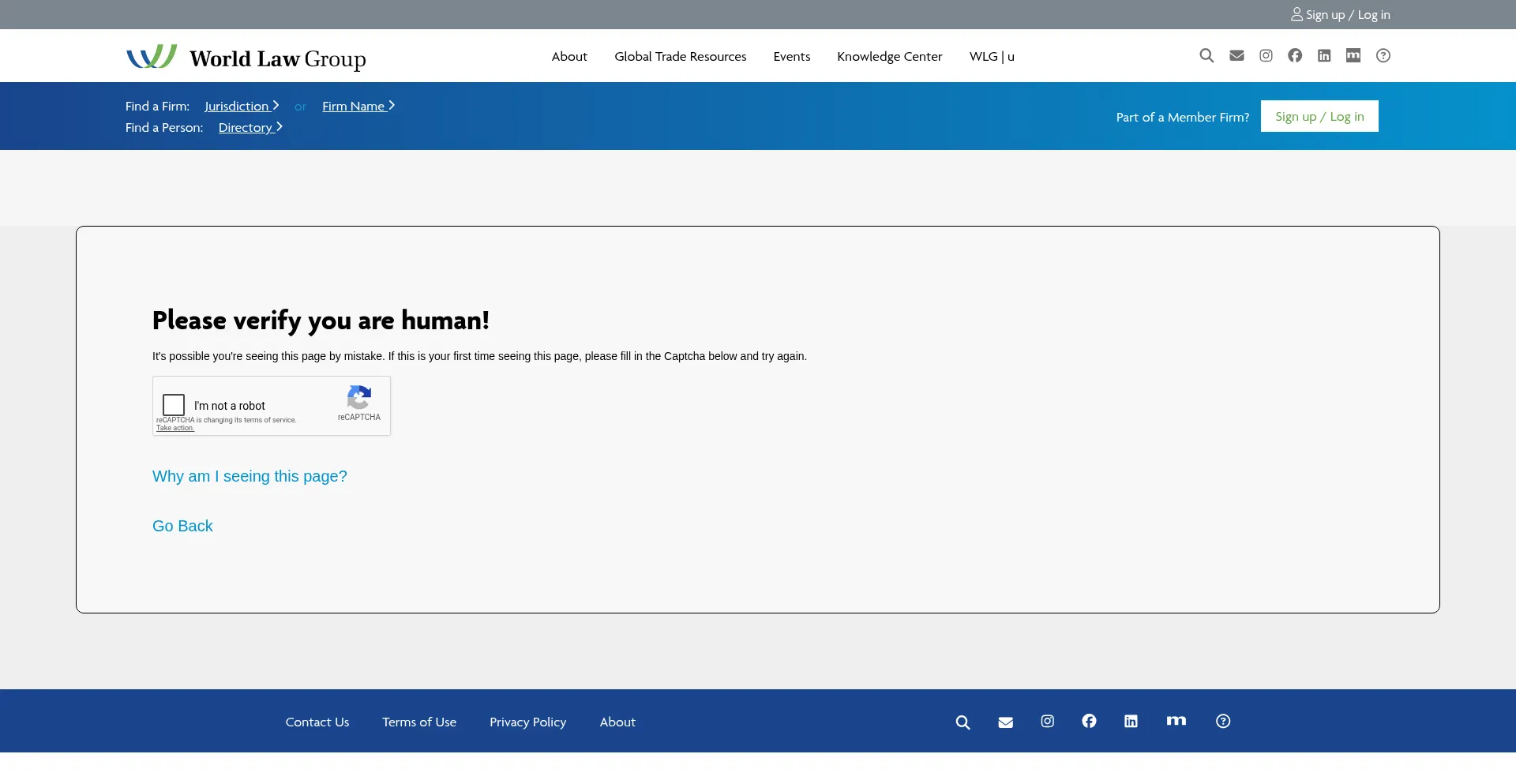Click the reCAPTCHA Take action link
The height and width of the screenshot is (784, 1516).
(175, 428)
